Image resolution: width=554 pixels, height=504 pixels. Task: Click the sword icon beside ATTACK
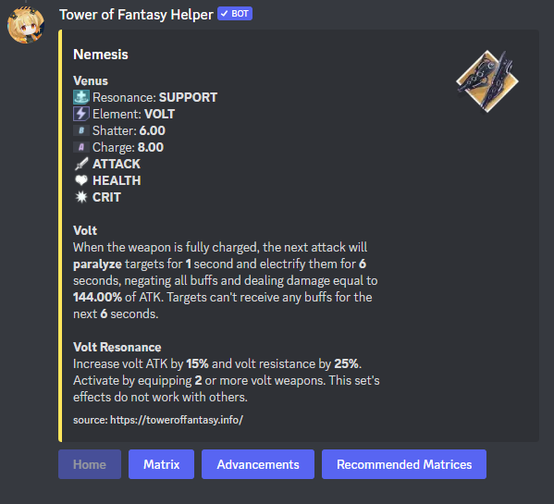click(81, 164)
